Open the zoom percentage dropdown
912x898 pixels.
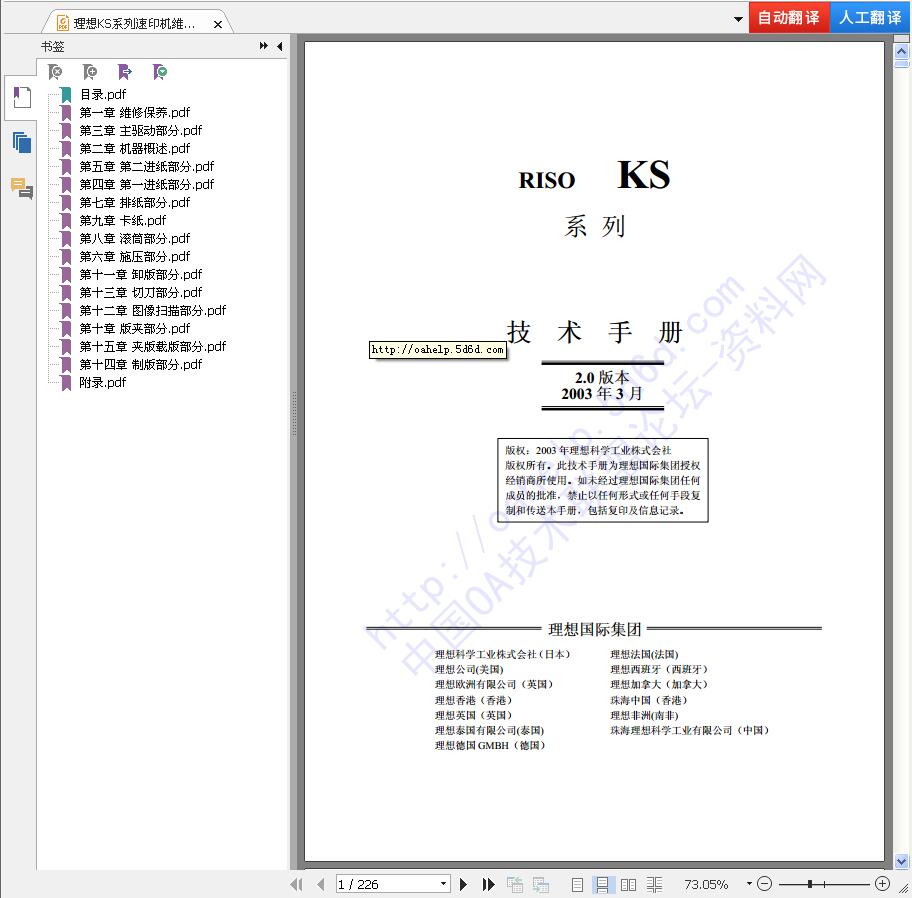coord(749,884)
